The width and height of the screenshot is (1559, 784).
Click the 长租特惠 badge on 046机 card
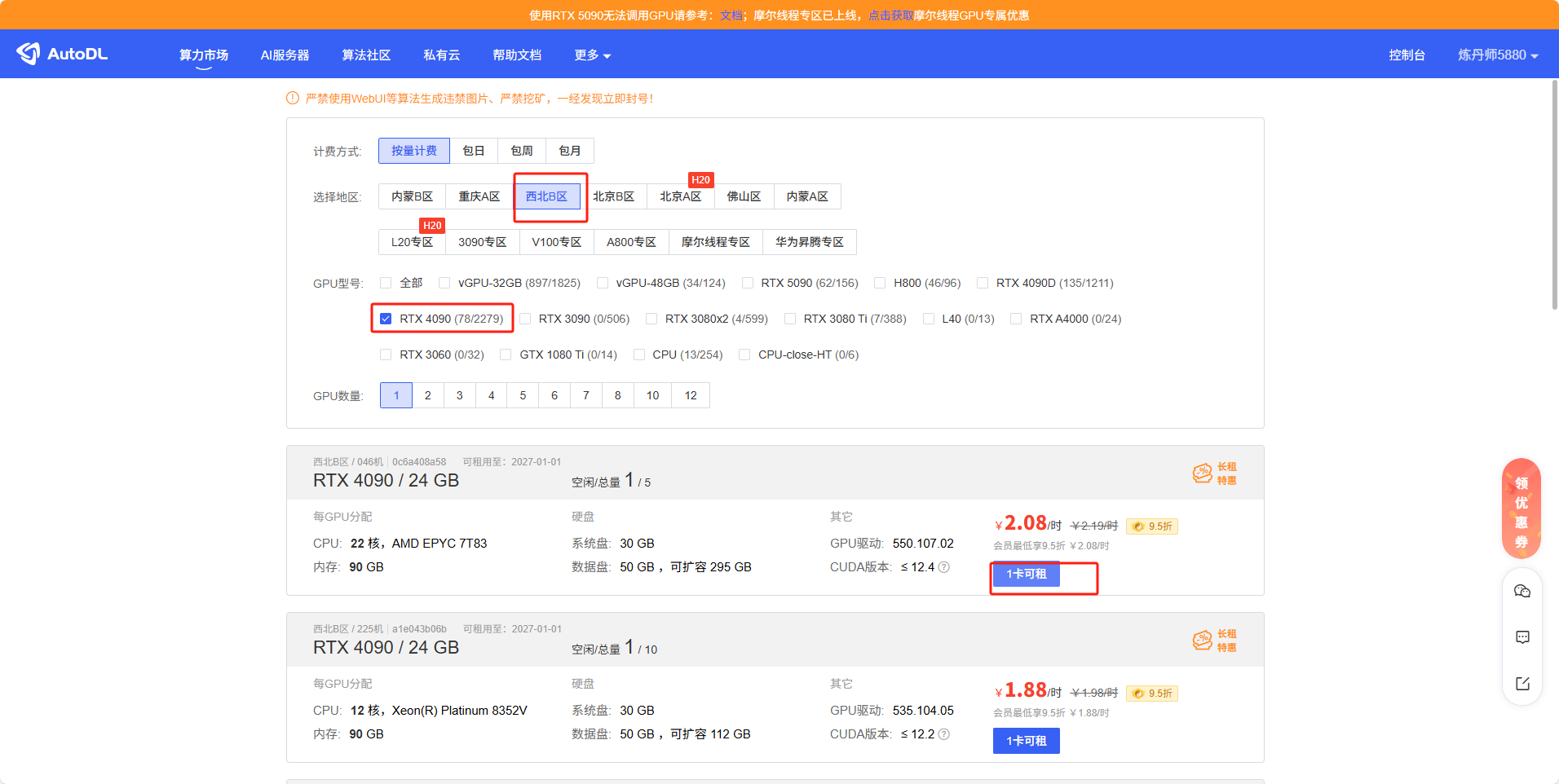point(1214,473)
